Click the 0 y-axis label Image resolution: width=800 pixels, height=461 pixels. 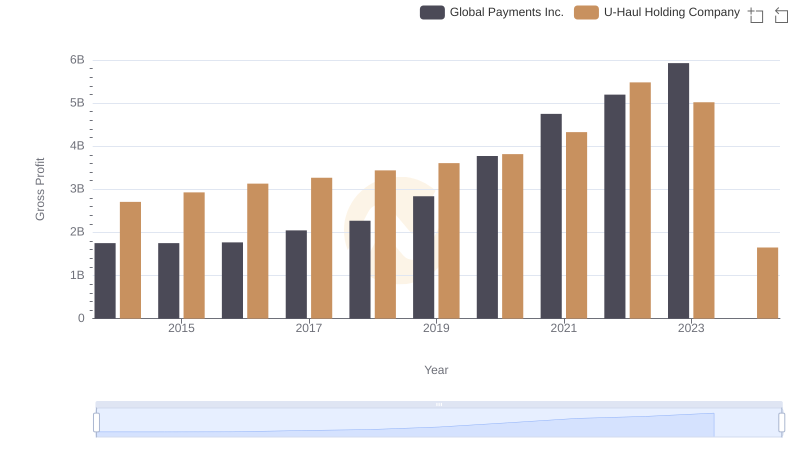coord(81,318)
